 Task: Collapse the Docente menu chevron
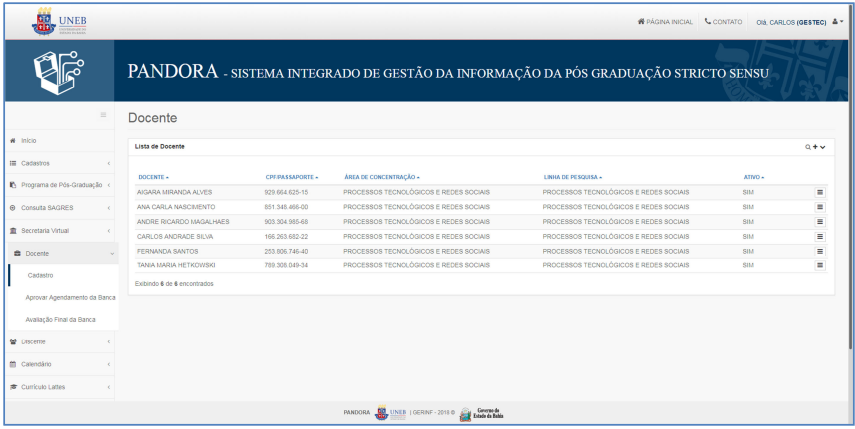[x=112, y=254]
